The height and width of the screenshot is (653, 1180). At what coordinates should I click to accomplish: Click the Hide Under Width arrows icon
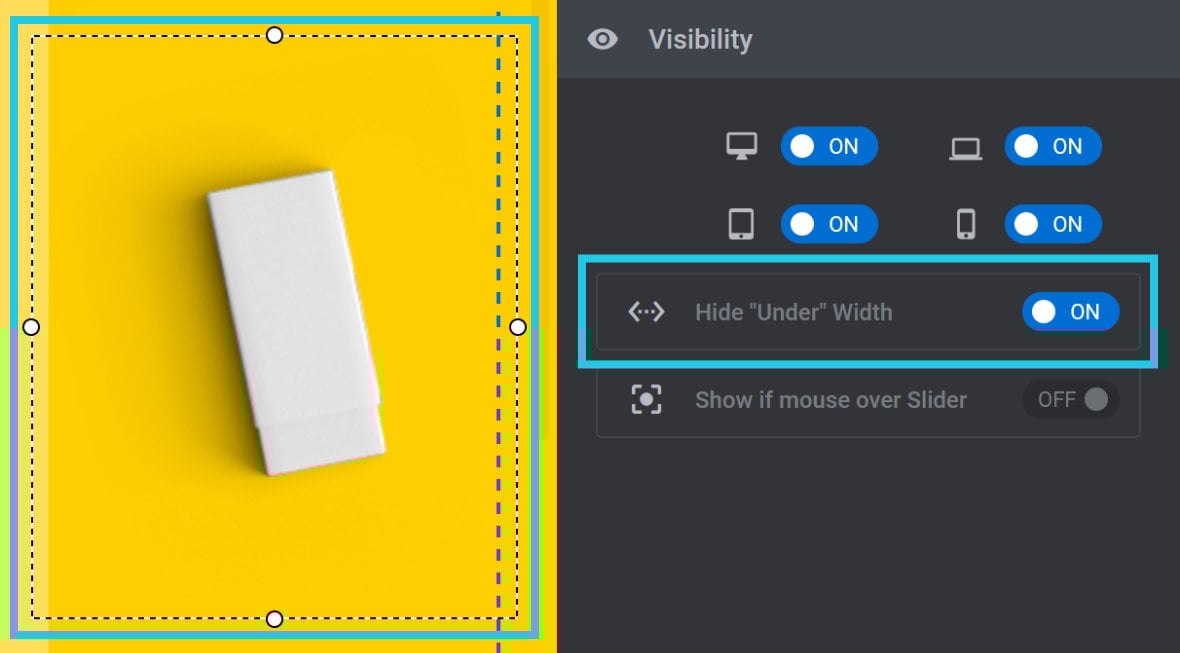point(646,311)
